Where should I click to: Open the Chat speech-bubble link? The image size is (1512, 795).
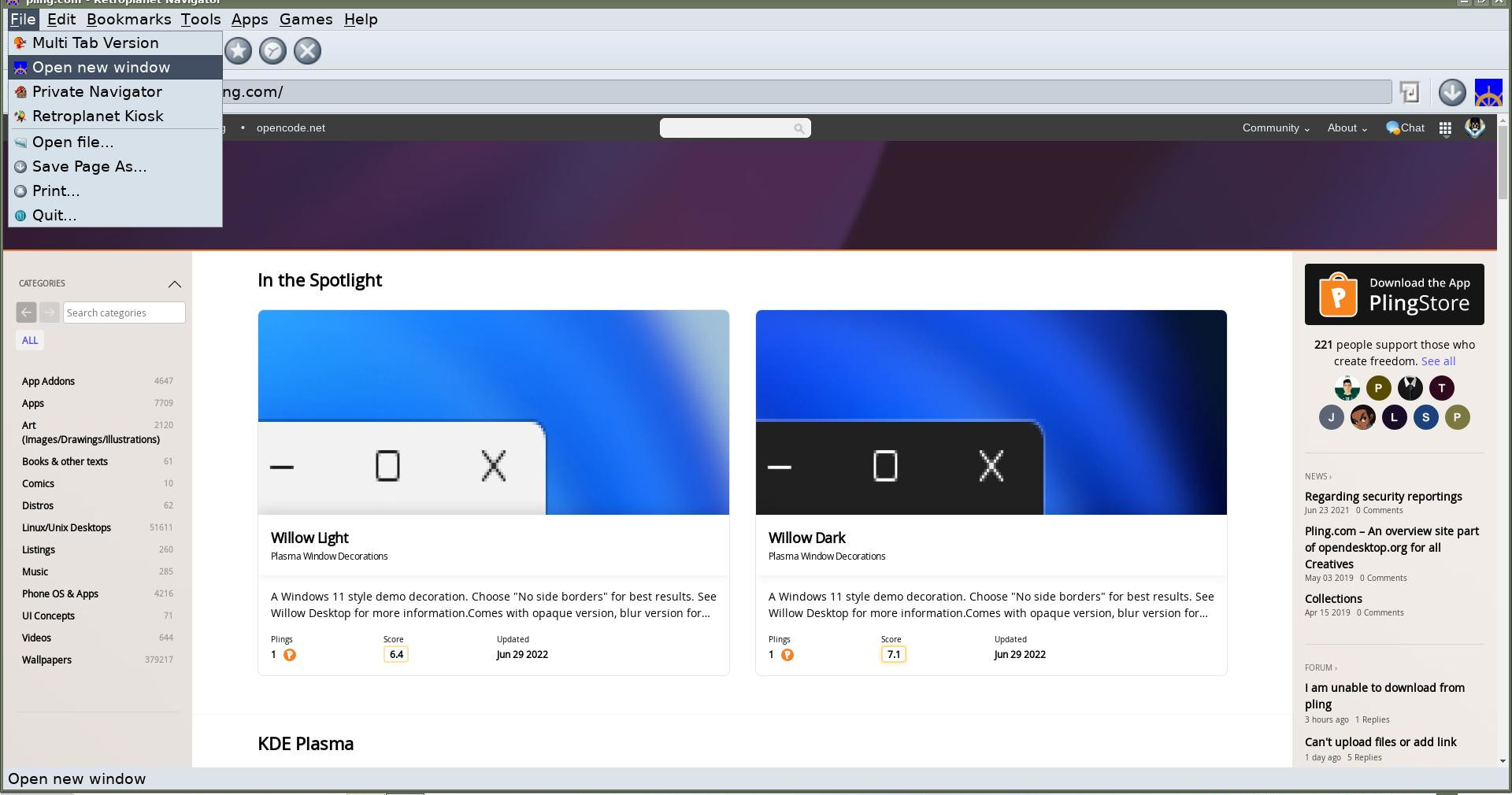click(x=1405, y=128)
